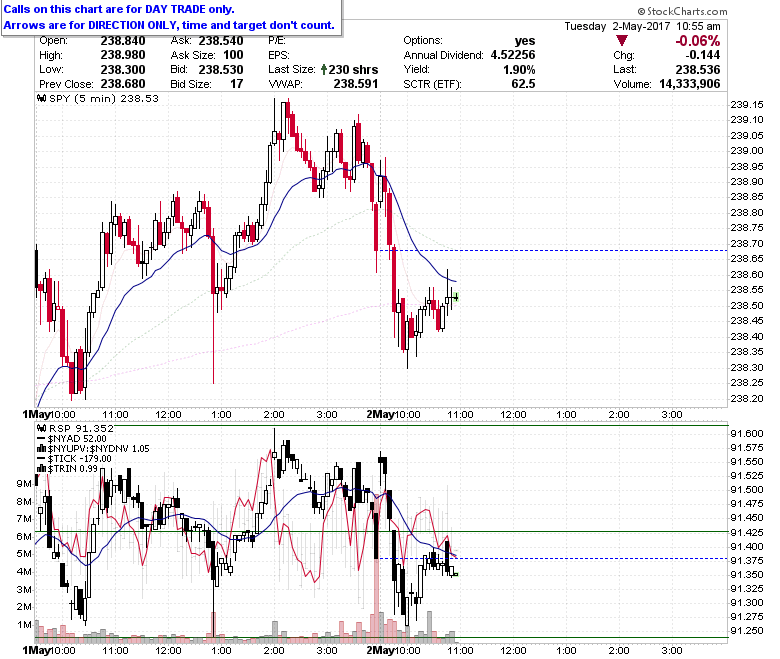Click the Low value 238.300

pyautogui.click(x=123, y=70)
